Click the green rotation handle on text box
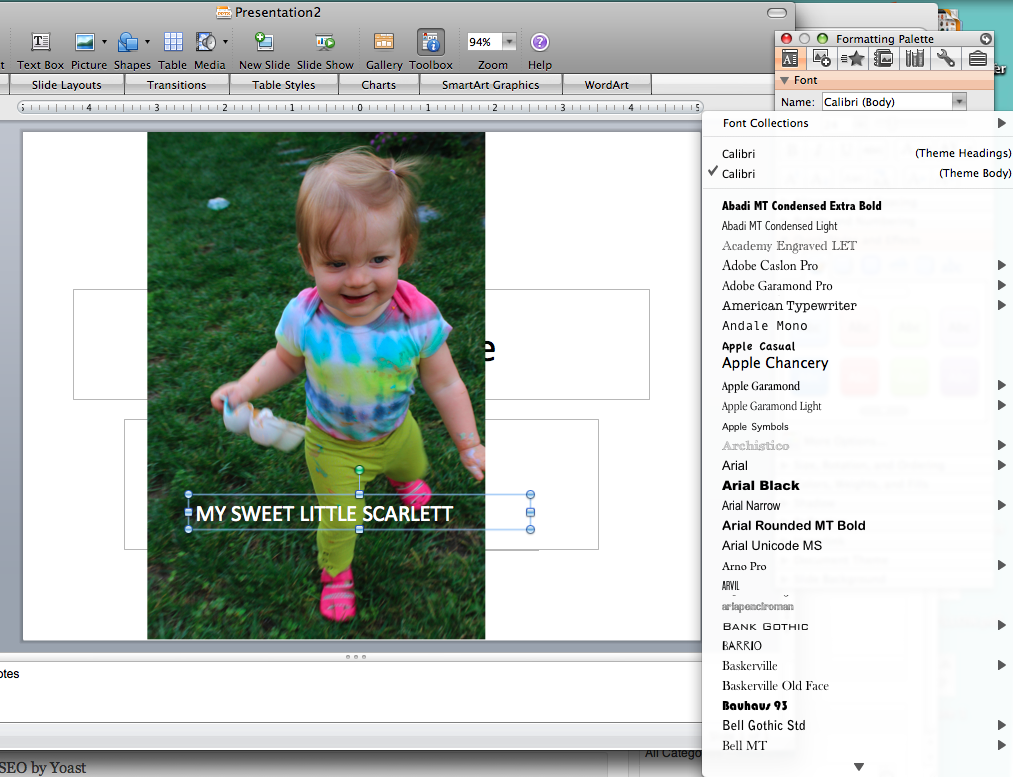This screenshot has width=1013, height=777. pyautogui.click(x=359, y=470)
